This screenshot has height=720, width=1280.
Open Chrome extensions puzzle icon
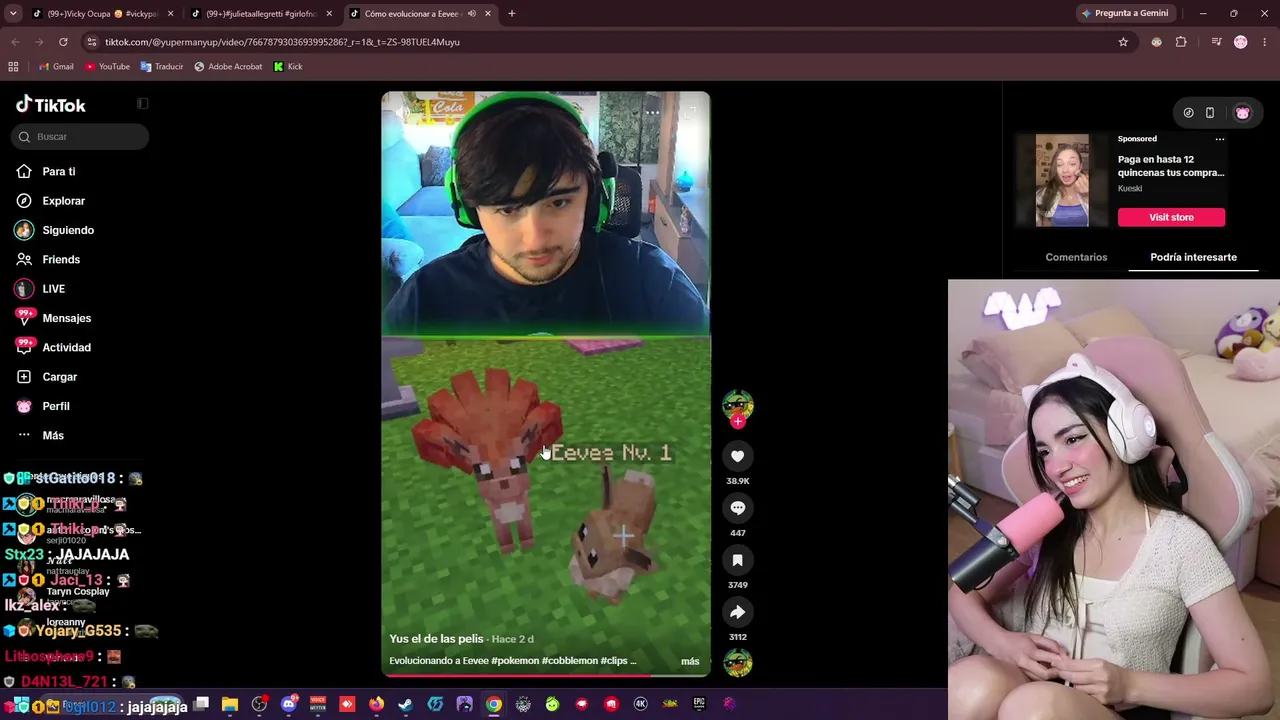point(1181,42)
